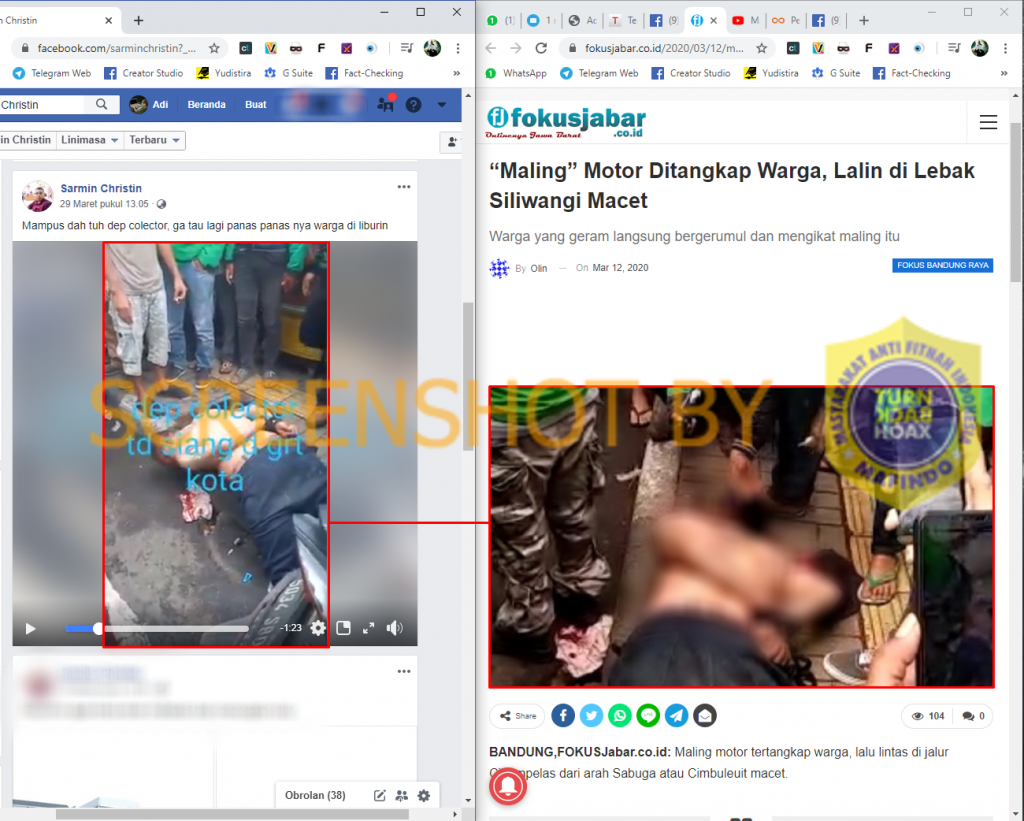Open new message icon in Obrolan bar
This screenshot has height=821, width=1024.
pyautogui.click(x=380, y=796)
